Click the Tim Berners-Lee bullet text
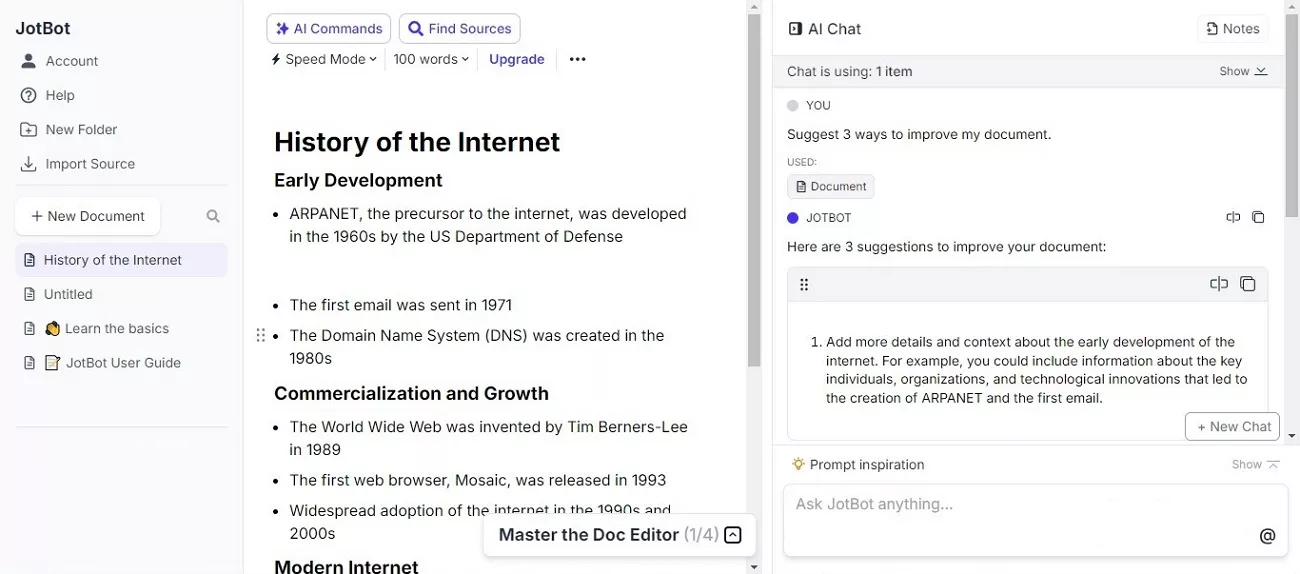Image resolution: width=1300 pixels, height=574 pixels. 489,438
